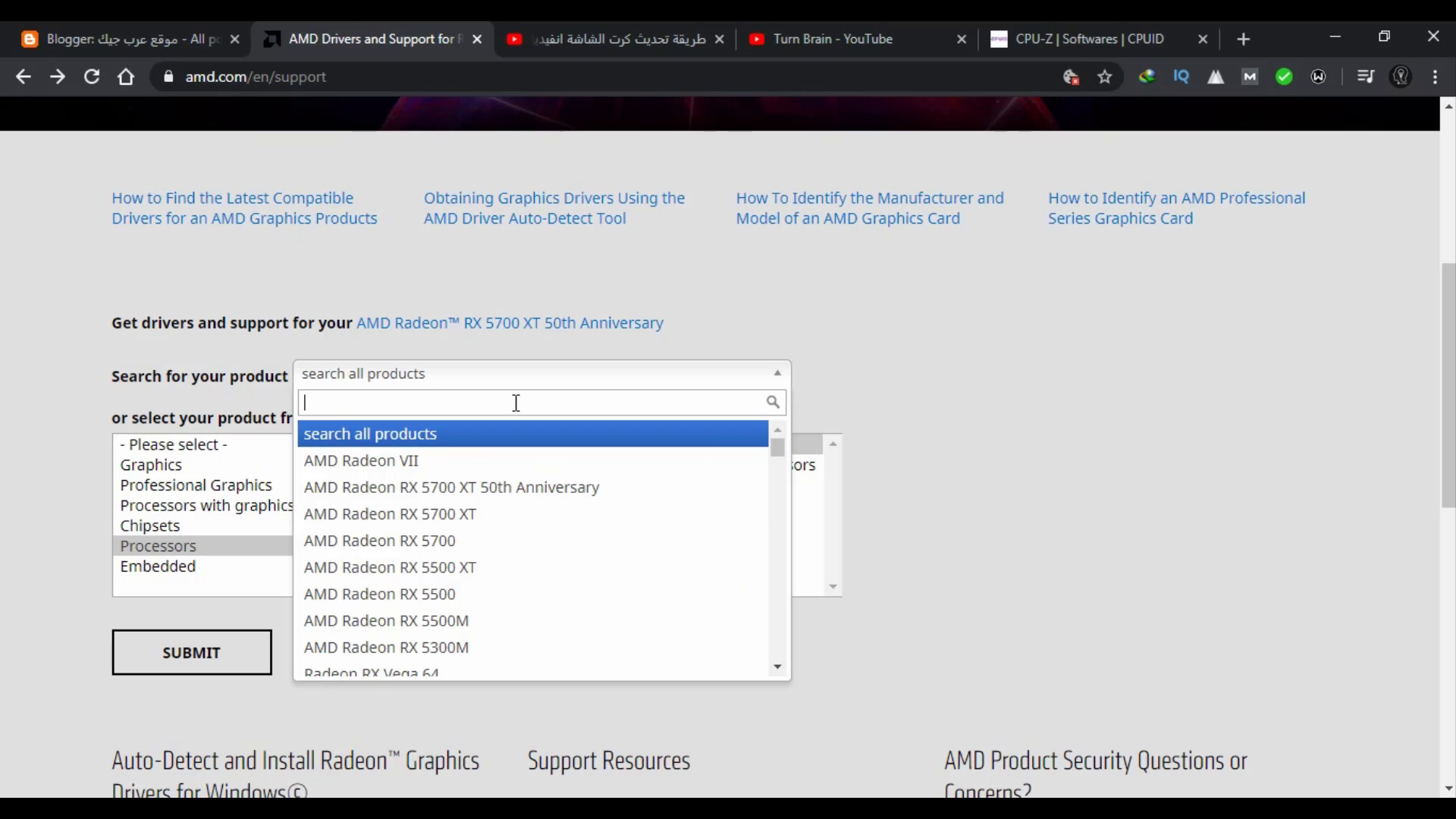Screen dimensions: 1456x819
Task: Select '- Please select -' list entry
Action: click(x=203, y=444)
